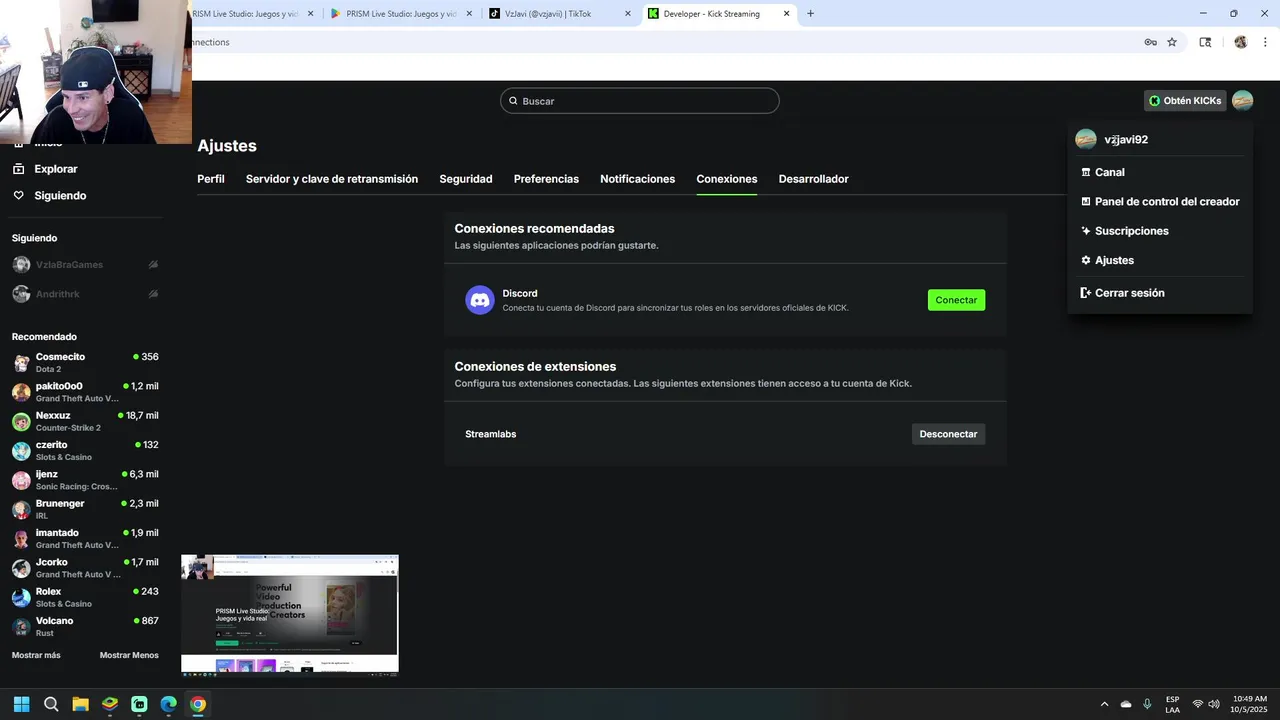This screenshot has height=720, width=1280.
Task: Go to the Notificaciones tab
Action: [638, 179]
